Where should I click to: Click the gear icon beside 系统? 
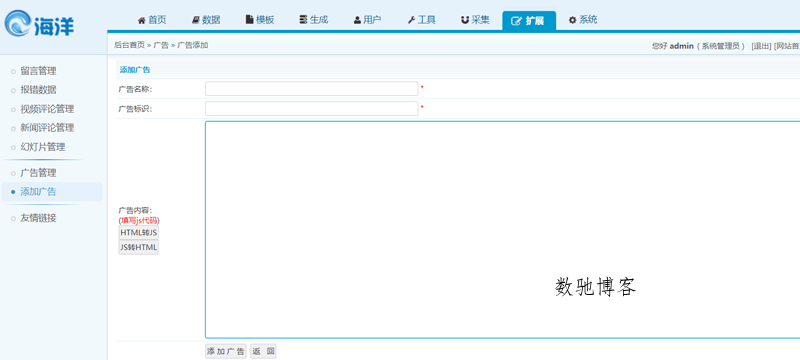tap(573, 20)
